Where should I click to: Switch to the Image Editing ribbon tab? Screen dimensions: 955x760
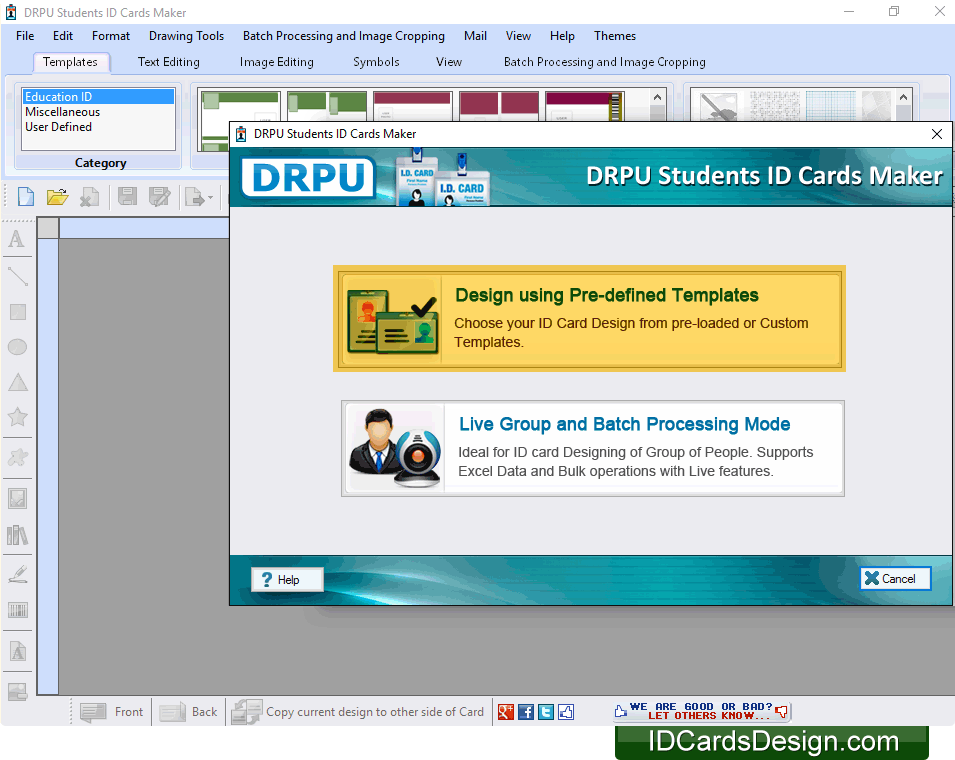coord(277,62)
